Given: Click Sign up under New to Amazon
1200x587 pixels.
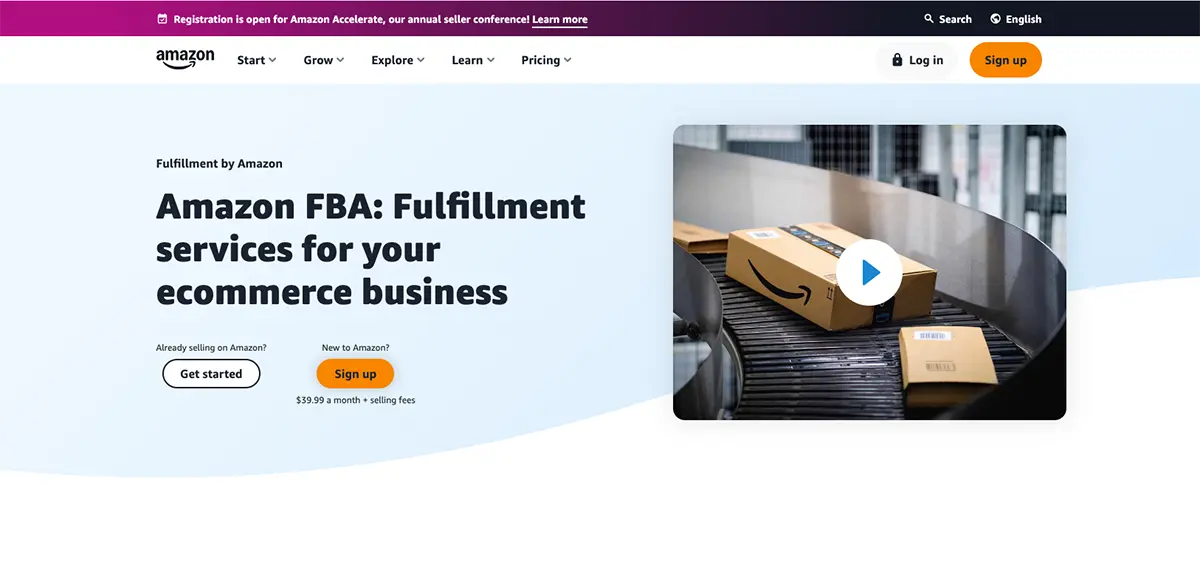Looking at the screenshot, I should [x=355, y=374].
